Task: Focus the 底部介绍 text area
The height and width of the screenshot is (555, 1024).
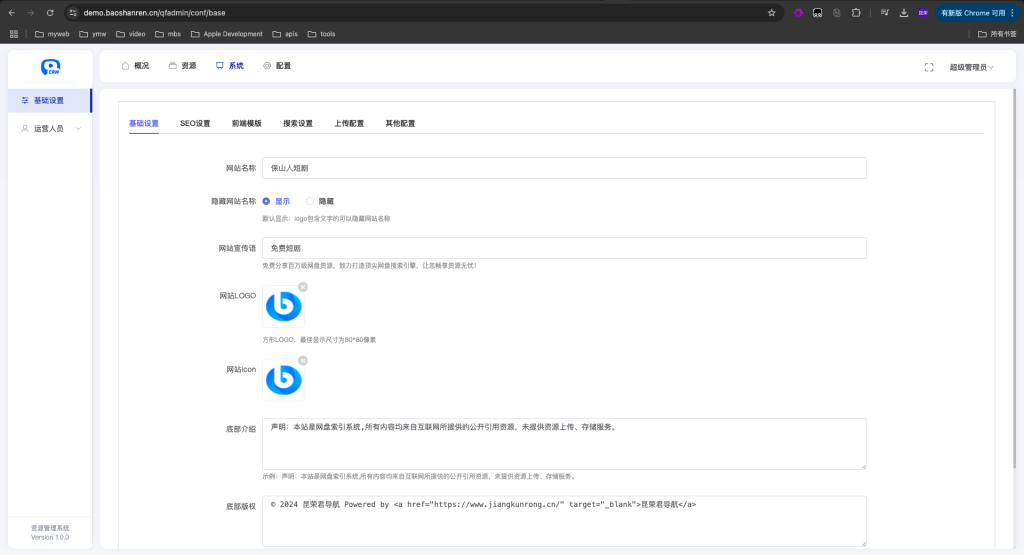Action: click(x=564, y=444)
